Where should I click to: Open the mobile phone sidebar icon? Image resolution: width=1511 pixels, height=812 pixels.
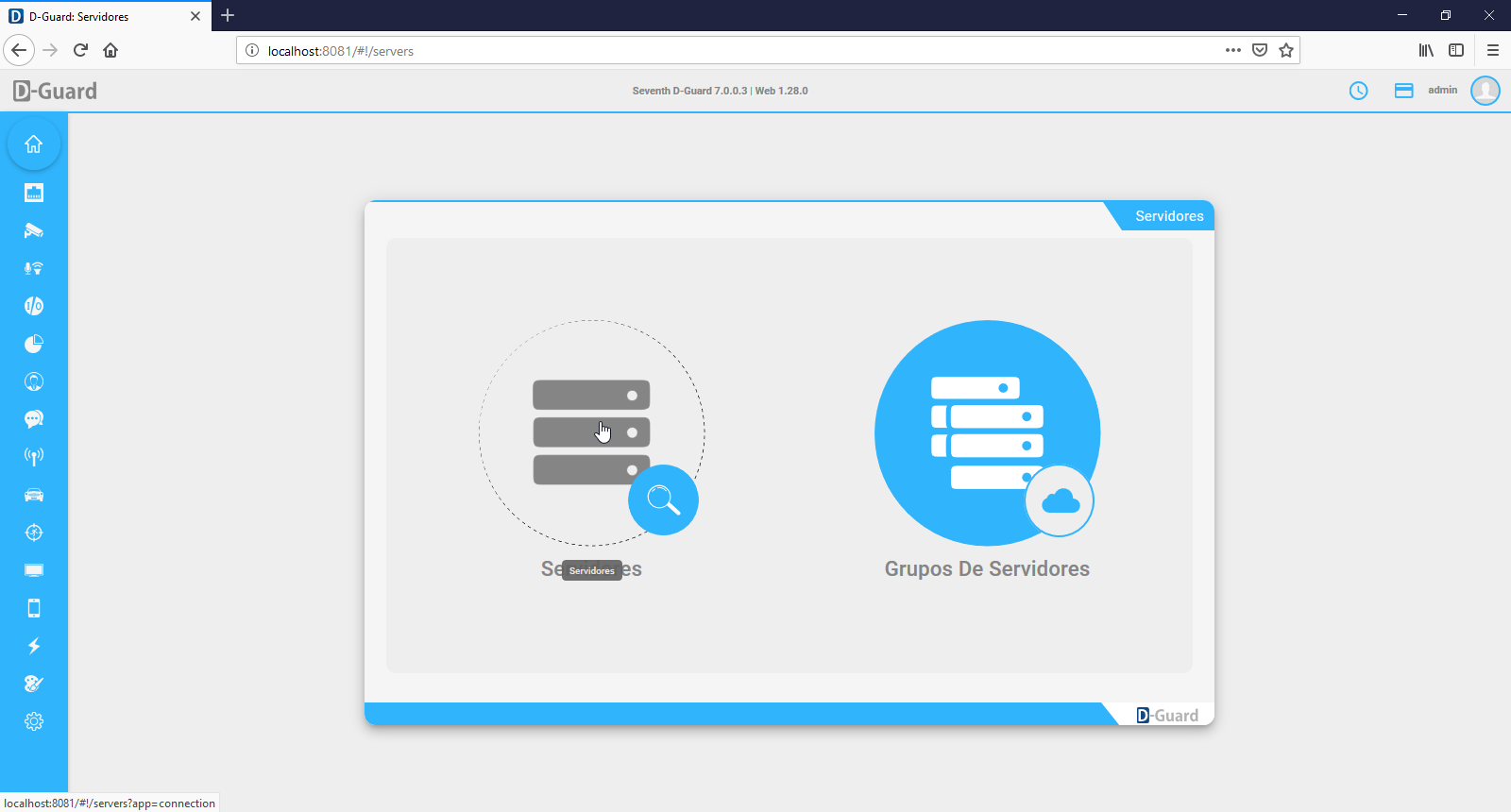click(34, 608)
